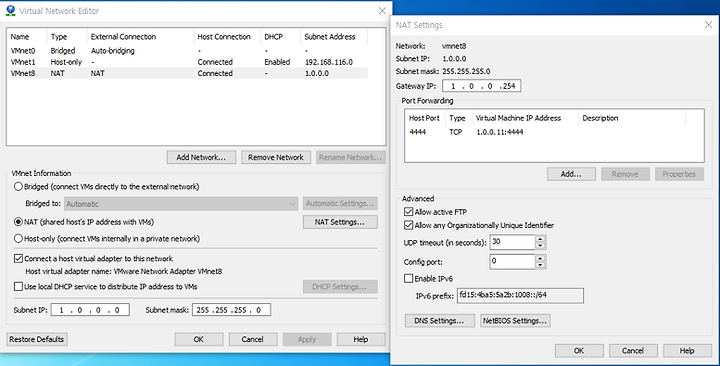
Task: Select the VMnet8 network row
Action: click(188, 73)
